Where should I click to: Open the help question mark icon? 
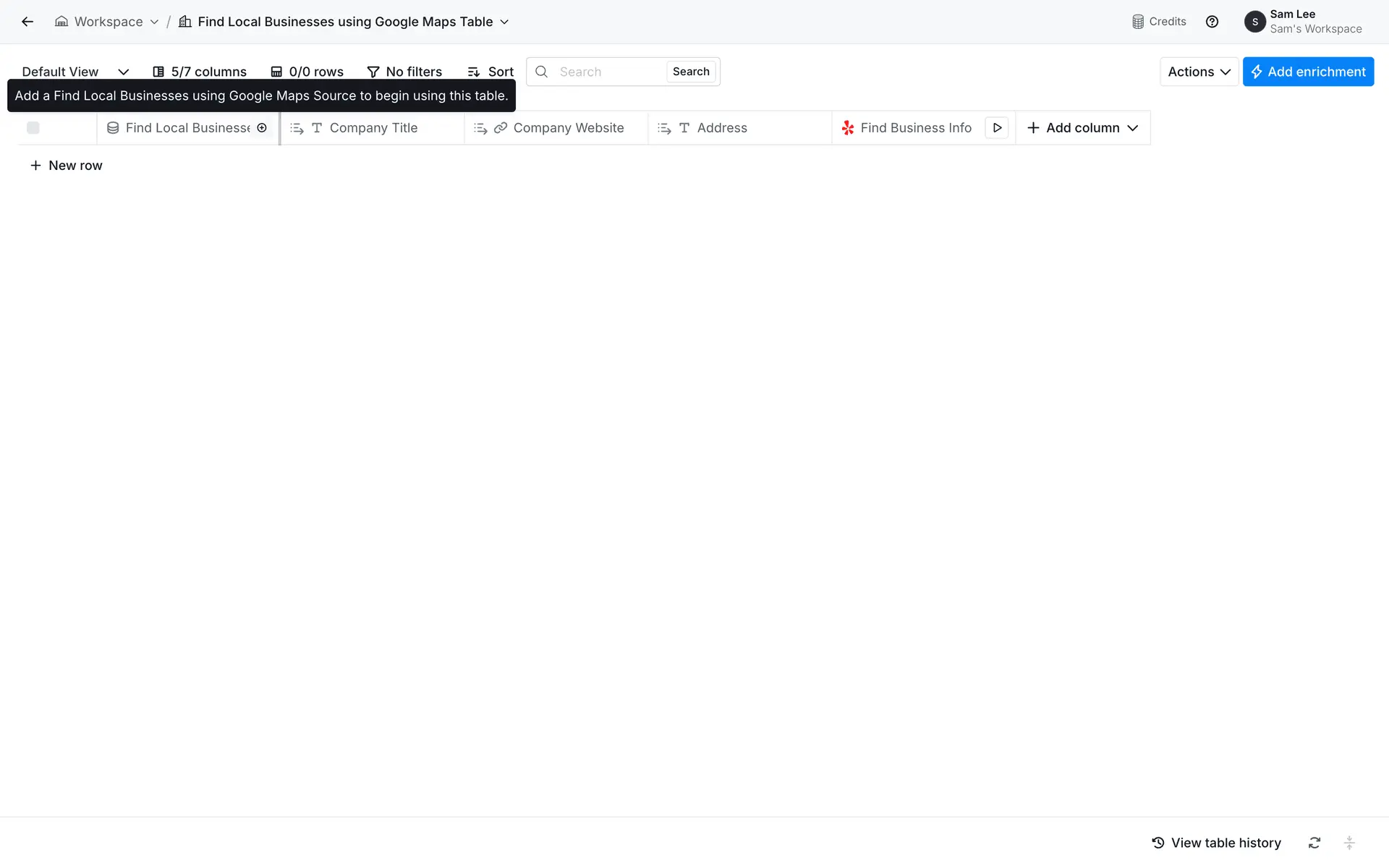click(1212, 22)
